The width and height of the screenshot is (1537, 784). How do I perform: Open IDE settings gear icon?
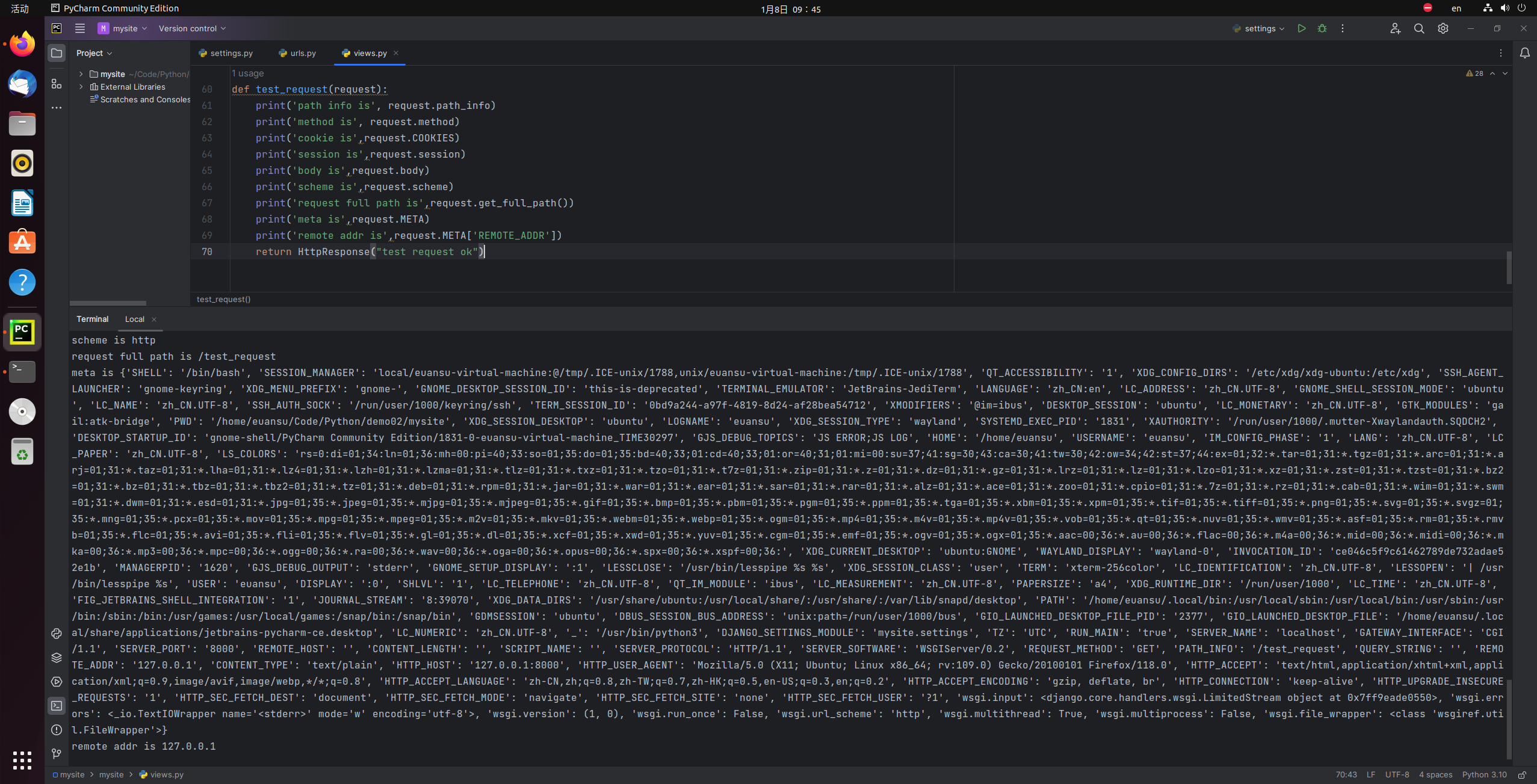1443,28
